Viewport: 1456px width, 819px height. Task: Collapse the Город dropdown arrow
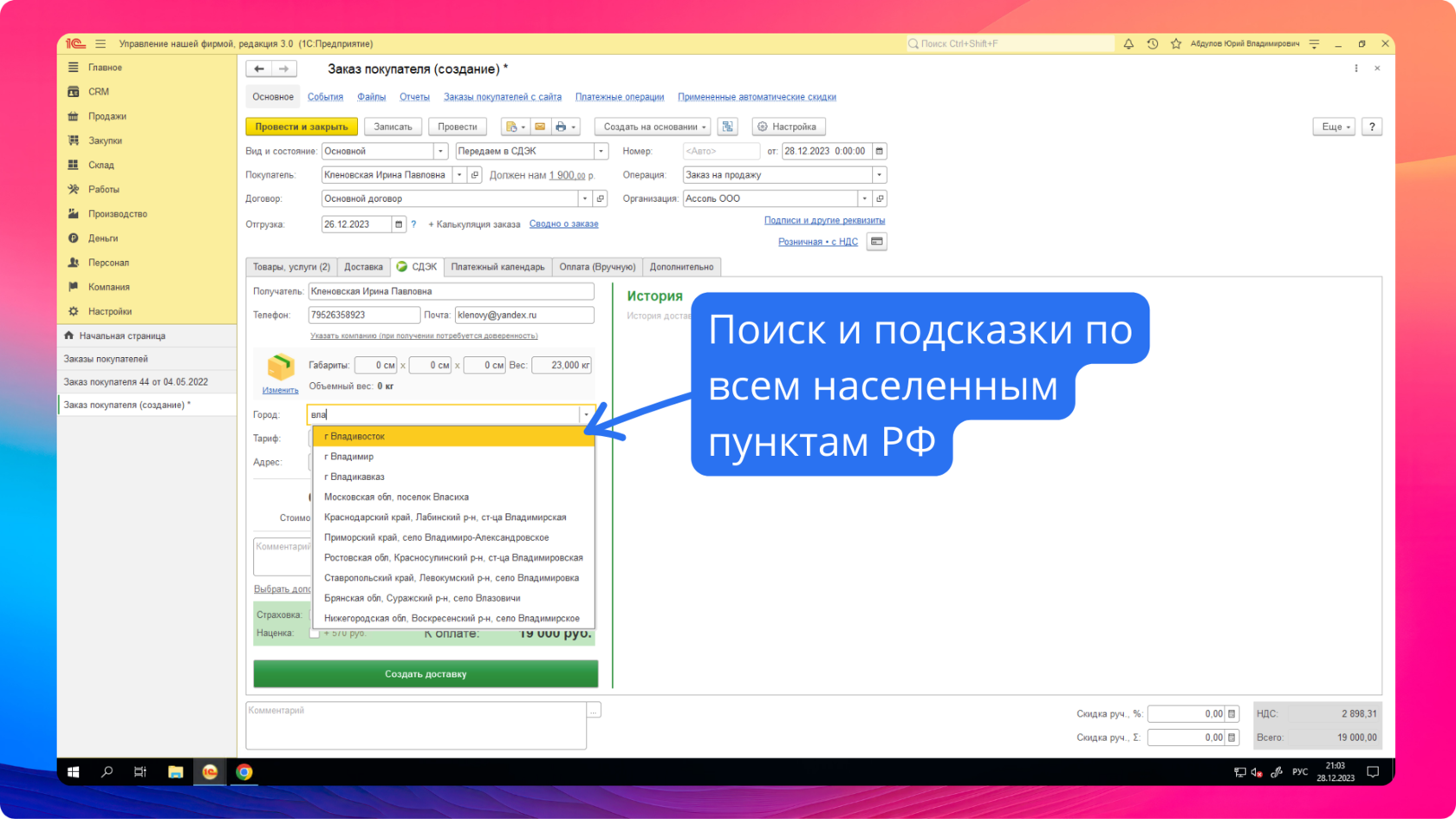tap(586, 414)
